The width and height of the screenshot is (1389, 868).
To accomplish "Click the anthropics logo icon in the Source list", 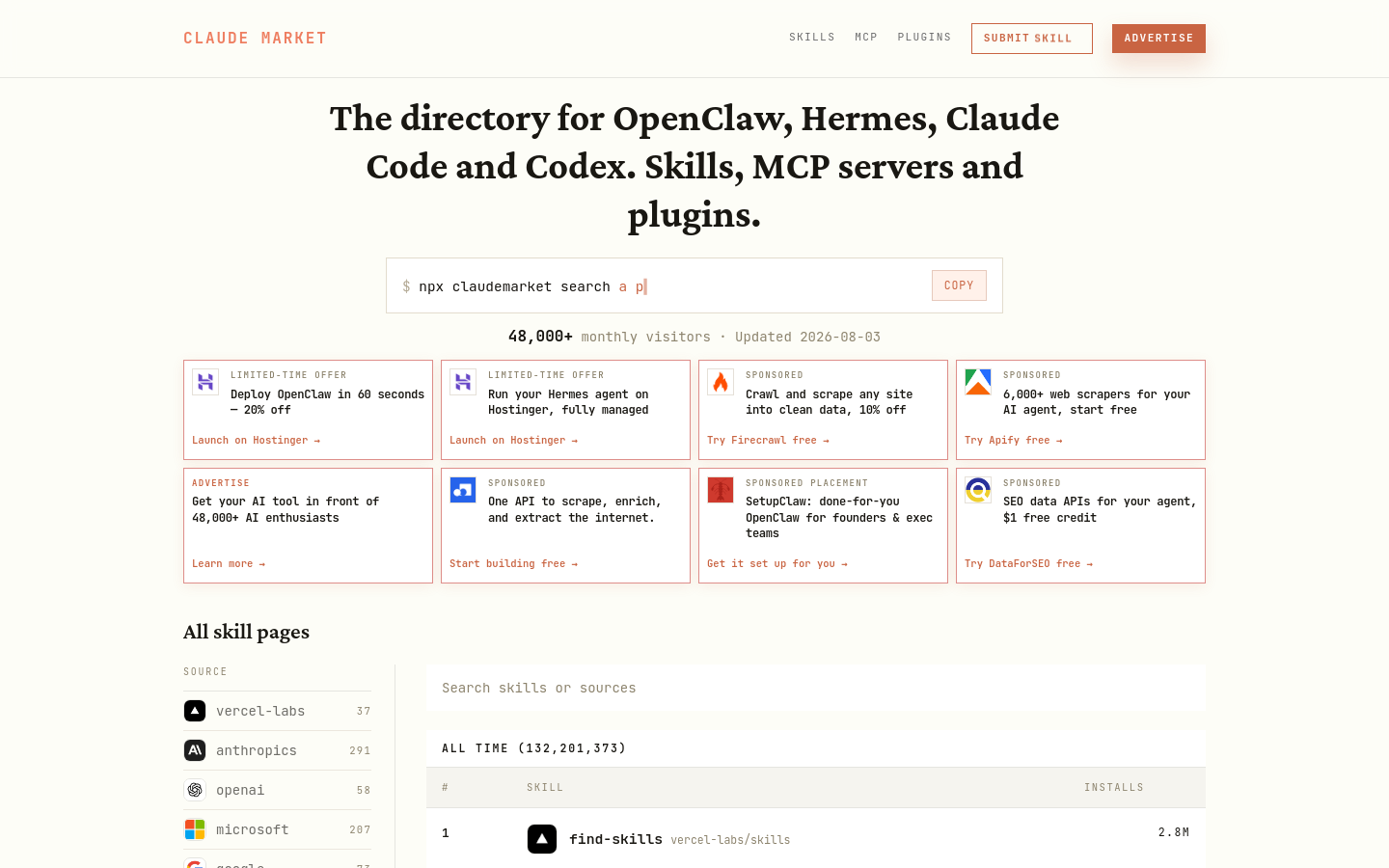I will 195,750.
